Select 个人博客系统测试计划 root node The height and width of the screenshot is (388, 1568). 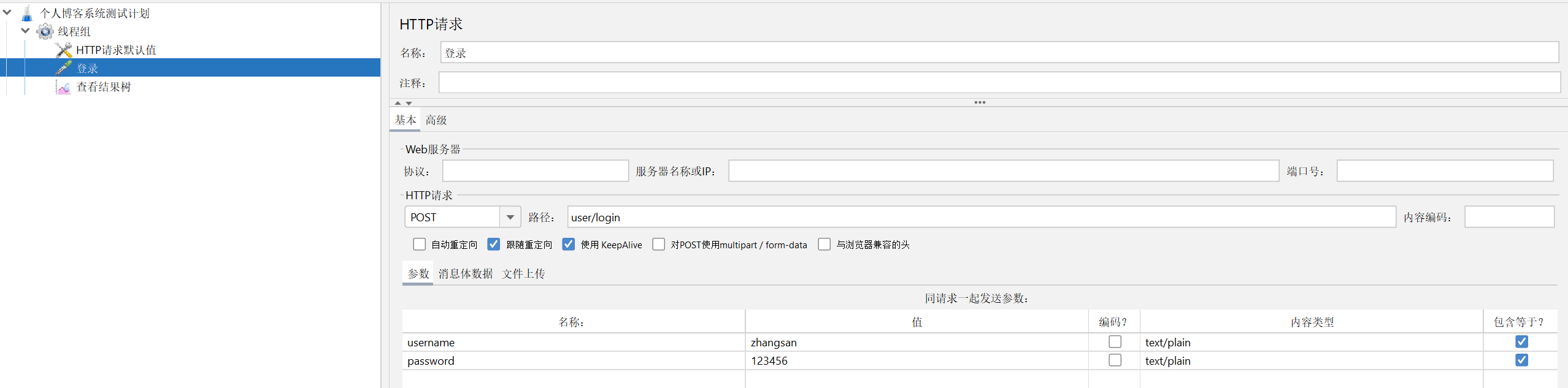point(94,13)
